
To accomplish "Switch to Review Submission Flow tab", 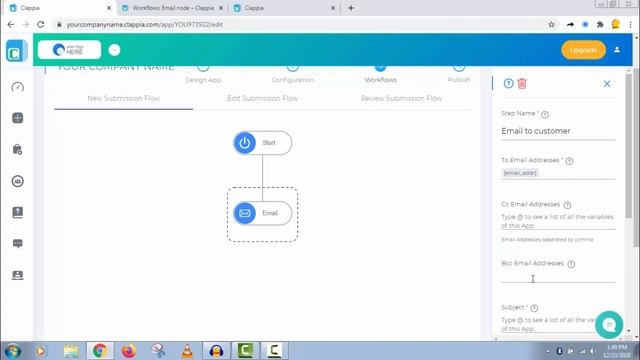I will tap(401, 98).
